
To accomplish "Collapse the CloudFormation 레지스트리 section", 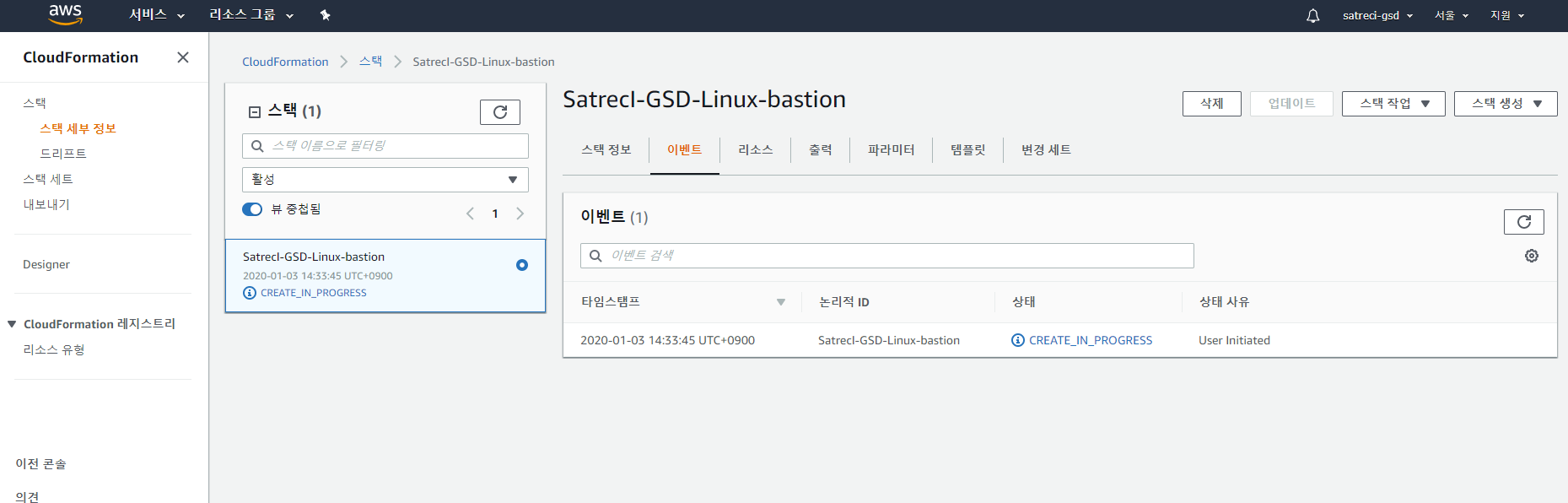I will pos(12,324).
